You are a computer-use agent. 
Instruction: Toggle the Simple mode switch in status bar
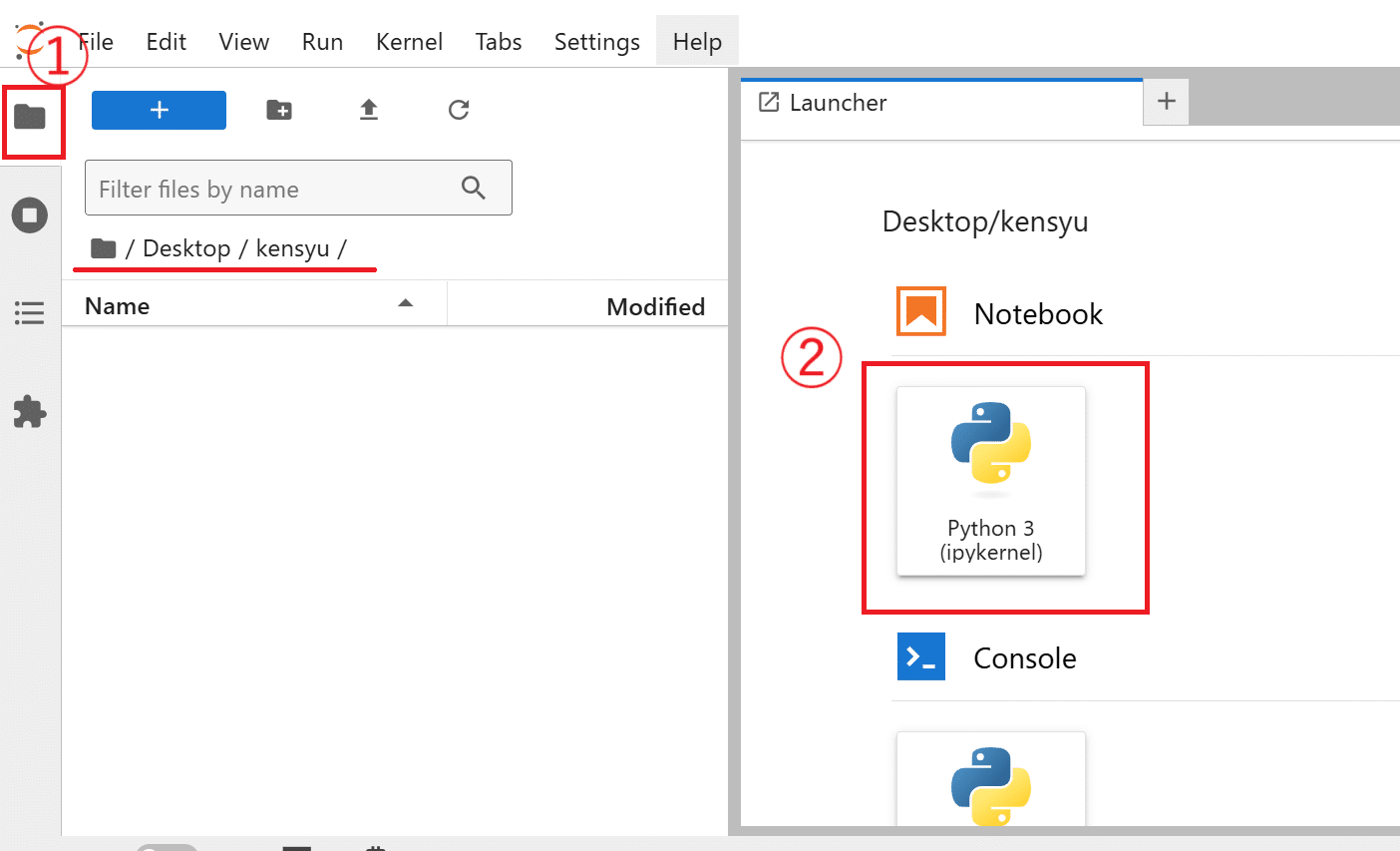(167, 847)
